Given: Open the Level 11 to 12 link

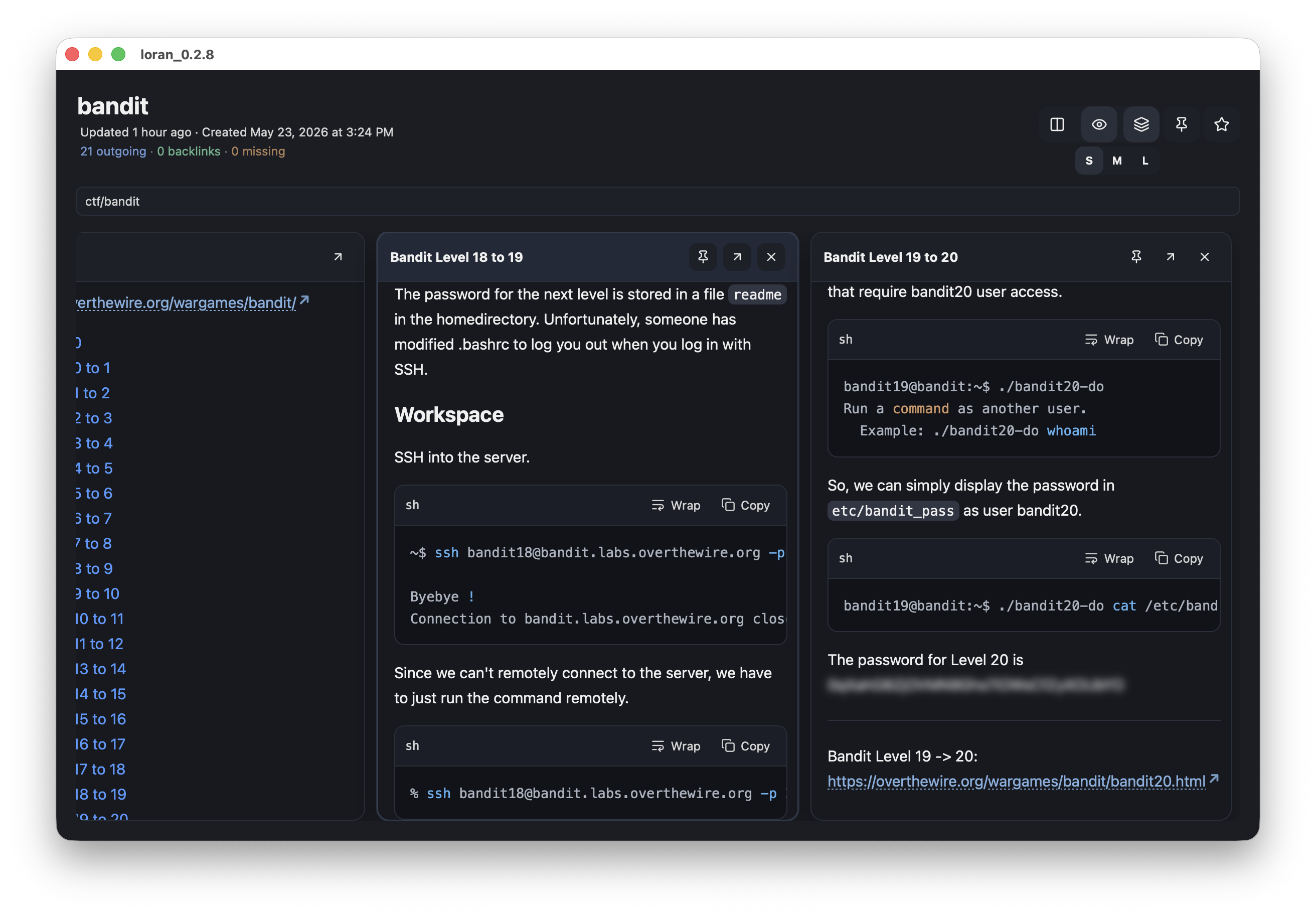Looking at the screenshot, I should (100, 644).
